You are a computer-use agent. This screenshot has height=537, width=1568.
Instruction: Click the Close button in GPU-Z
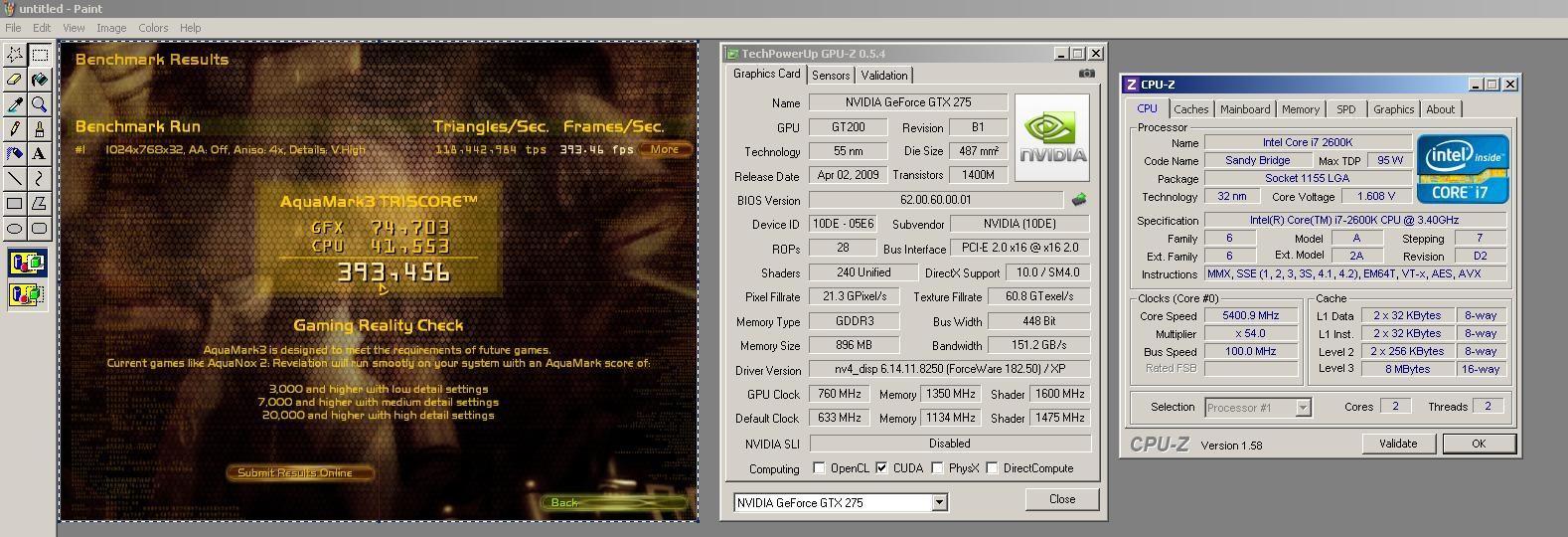1062,499
